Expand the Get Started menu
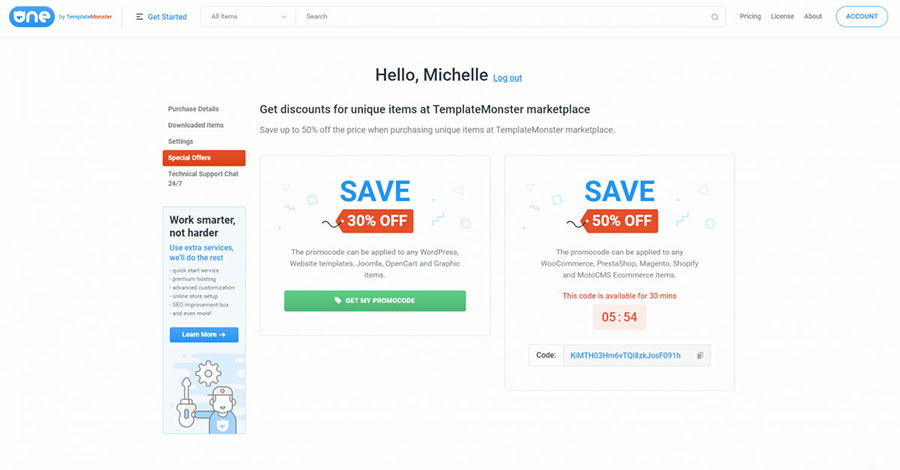 161,17
